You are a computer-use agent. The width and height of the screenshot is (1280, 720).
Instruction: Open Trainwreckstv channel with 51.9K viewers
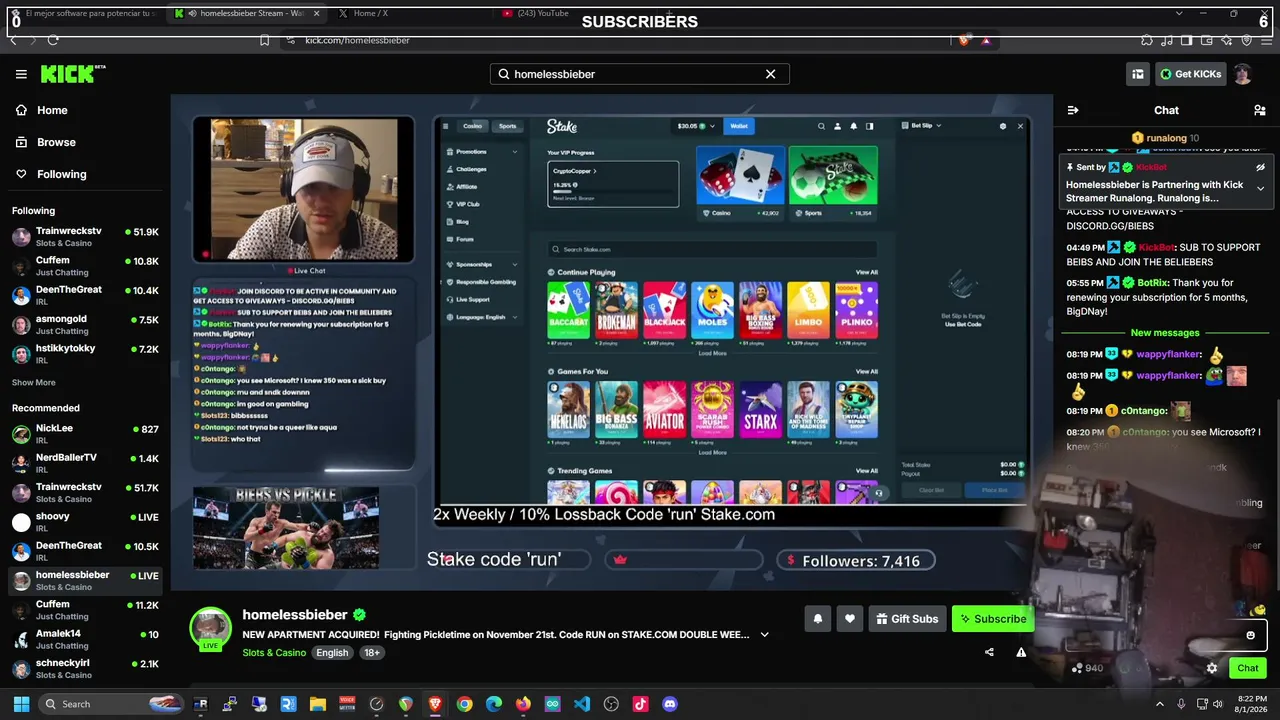(x=85, y=237)
